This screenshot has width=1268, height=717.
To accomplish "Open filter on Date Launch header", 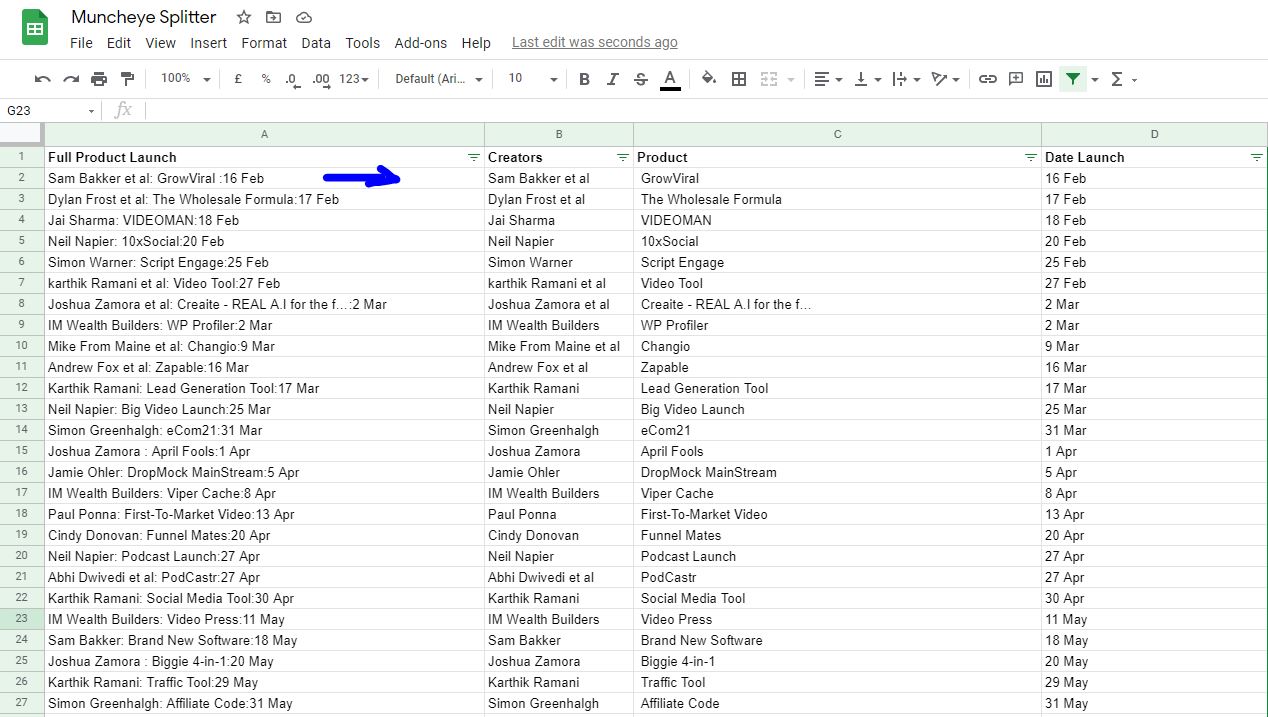I will 1256,158.
